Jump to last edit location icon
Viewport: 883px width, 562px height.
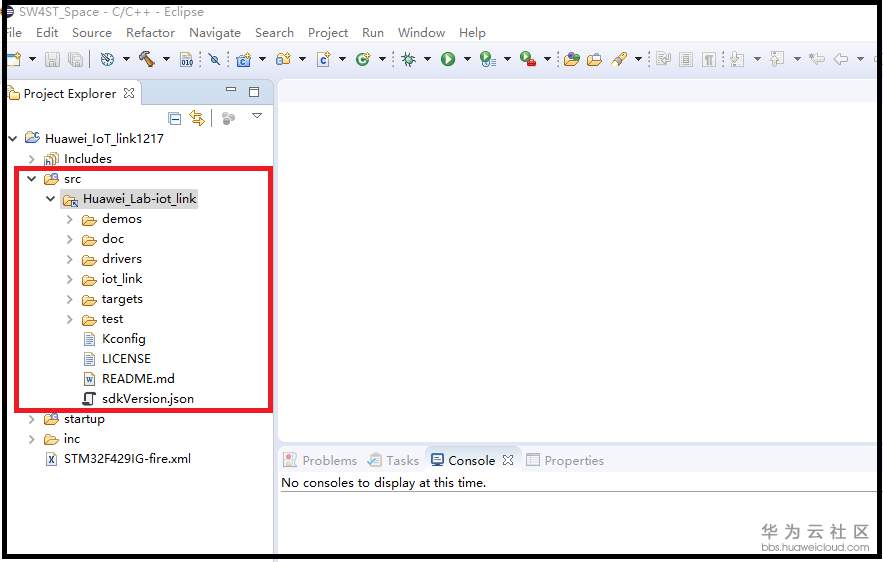[x=817, y=59]
